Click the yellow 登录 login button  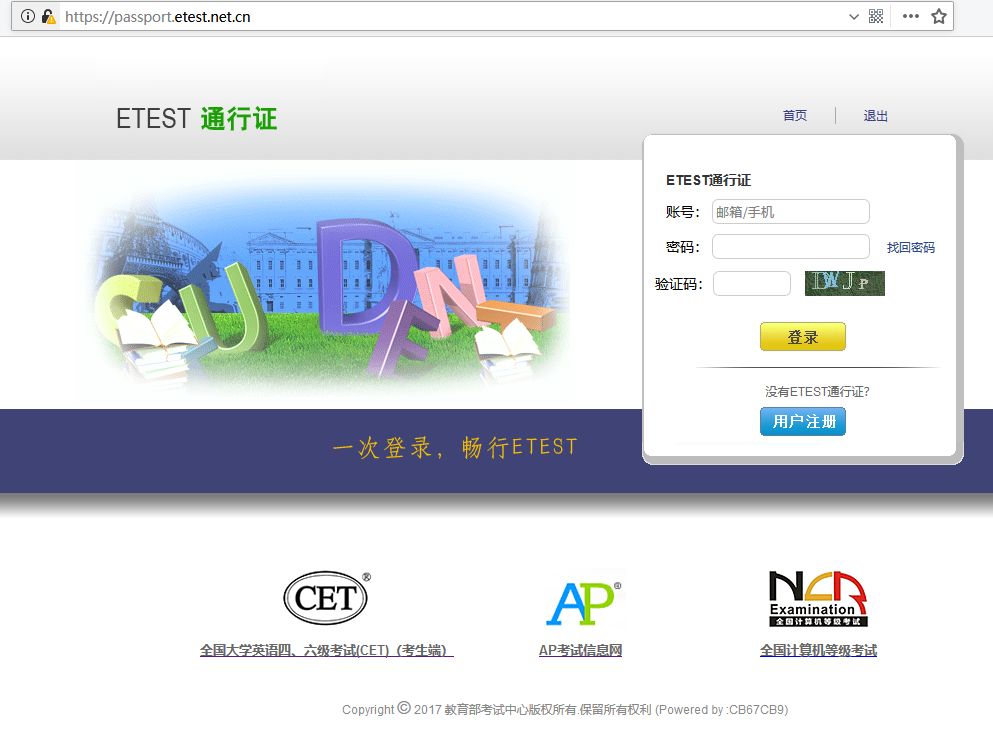tap(803, 337)
